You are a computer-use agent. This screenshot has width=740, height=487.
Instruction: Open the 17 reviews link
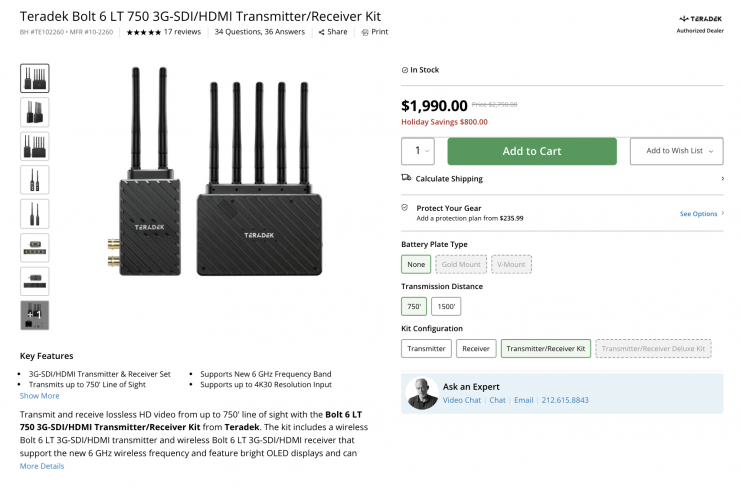[x=182, y=32]
